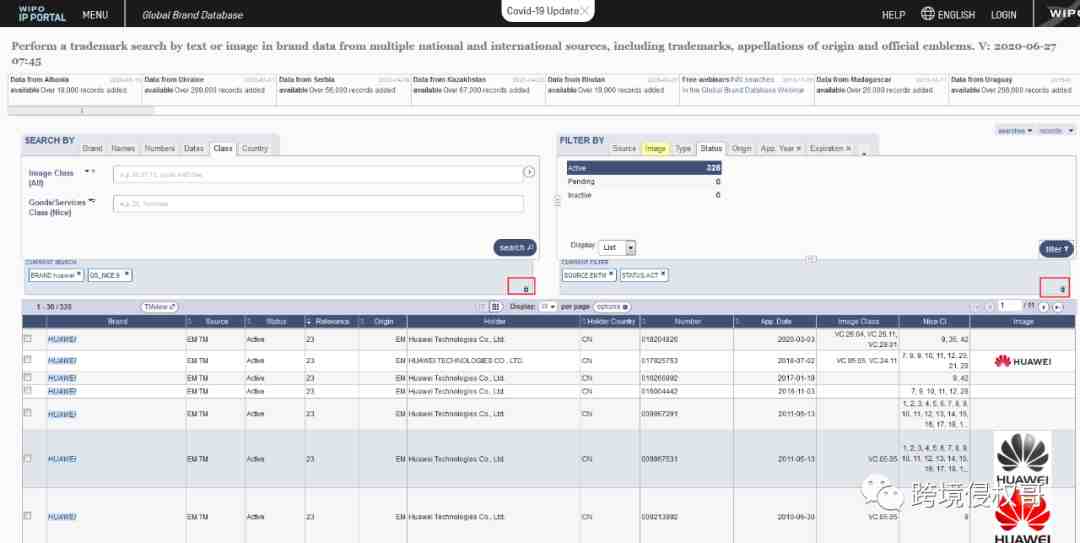Select the Active status filter row
Screen dimensions: 1080x543
(x=644, y=167)
